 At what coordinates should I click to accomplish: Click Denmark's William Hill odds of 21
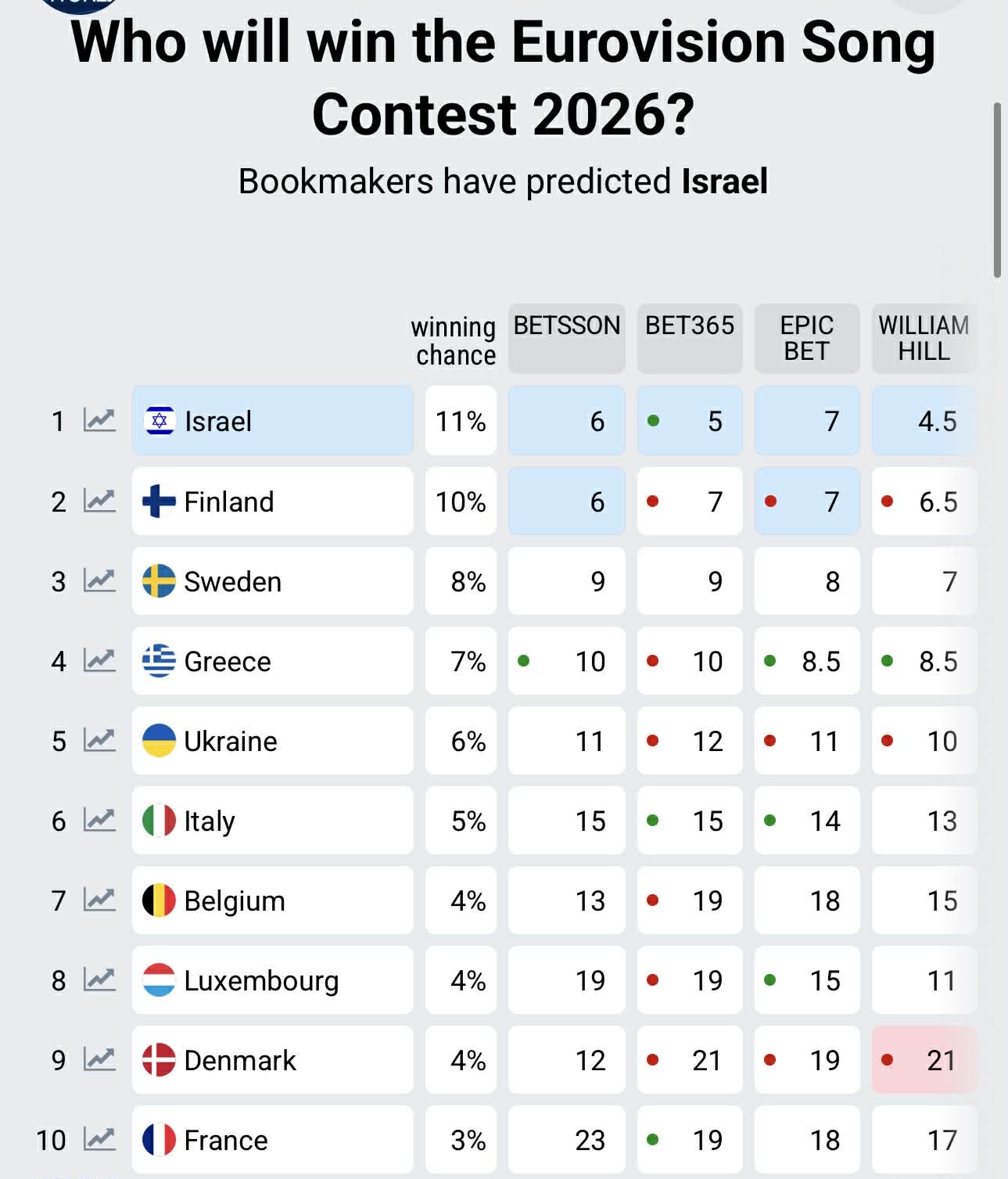[x=924, y=1060]
